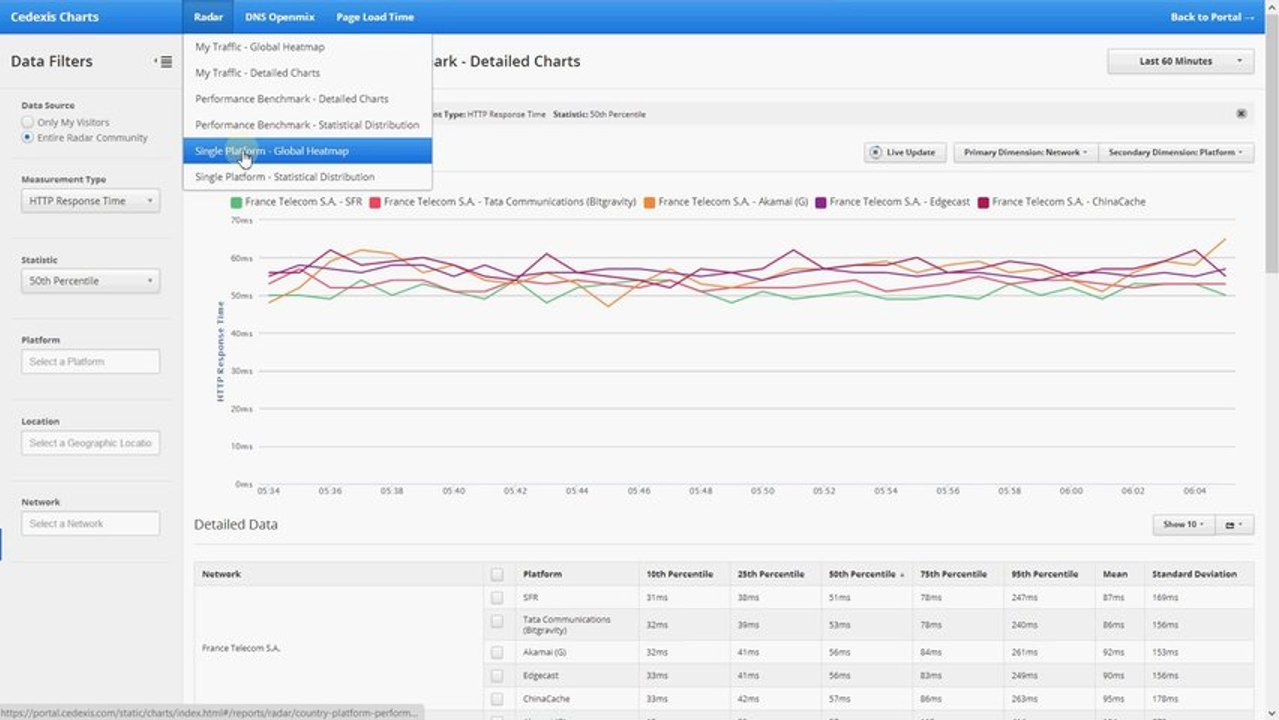Toggle ChinaCache legend marker
This screenshot has width=1279, height=720.
pos(983,202)
